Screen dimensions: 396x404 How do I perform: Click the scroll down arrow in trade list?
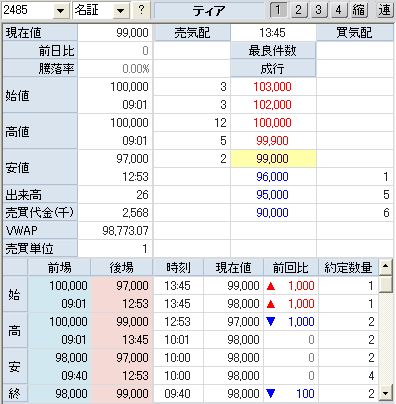coord(386,393)
